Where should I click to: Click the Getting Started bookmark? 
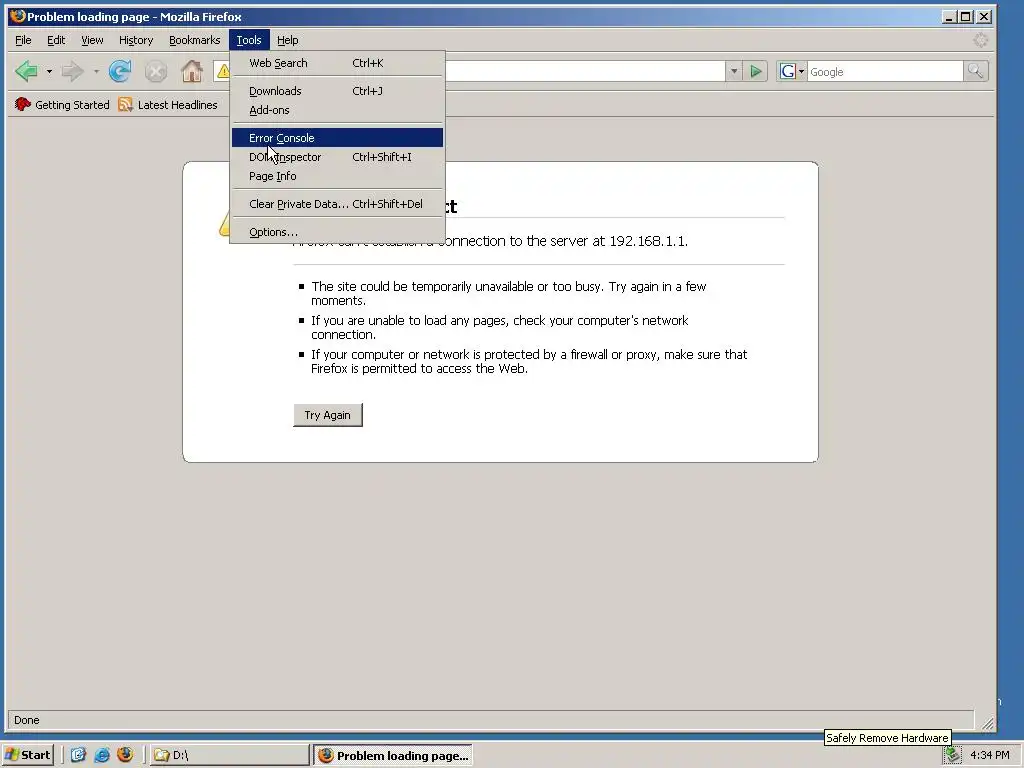click(x=62, y=104)
